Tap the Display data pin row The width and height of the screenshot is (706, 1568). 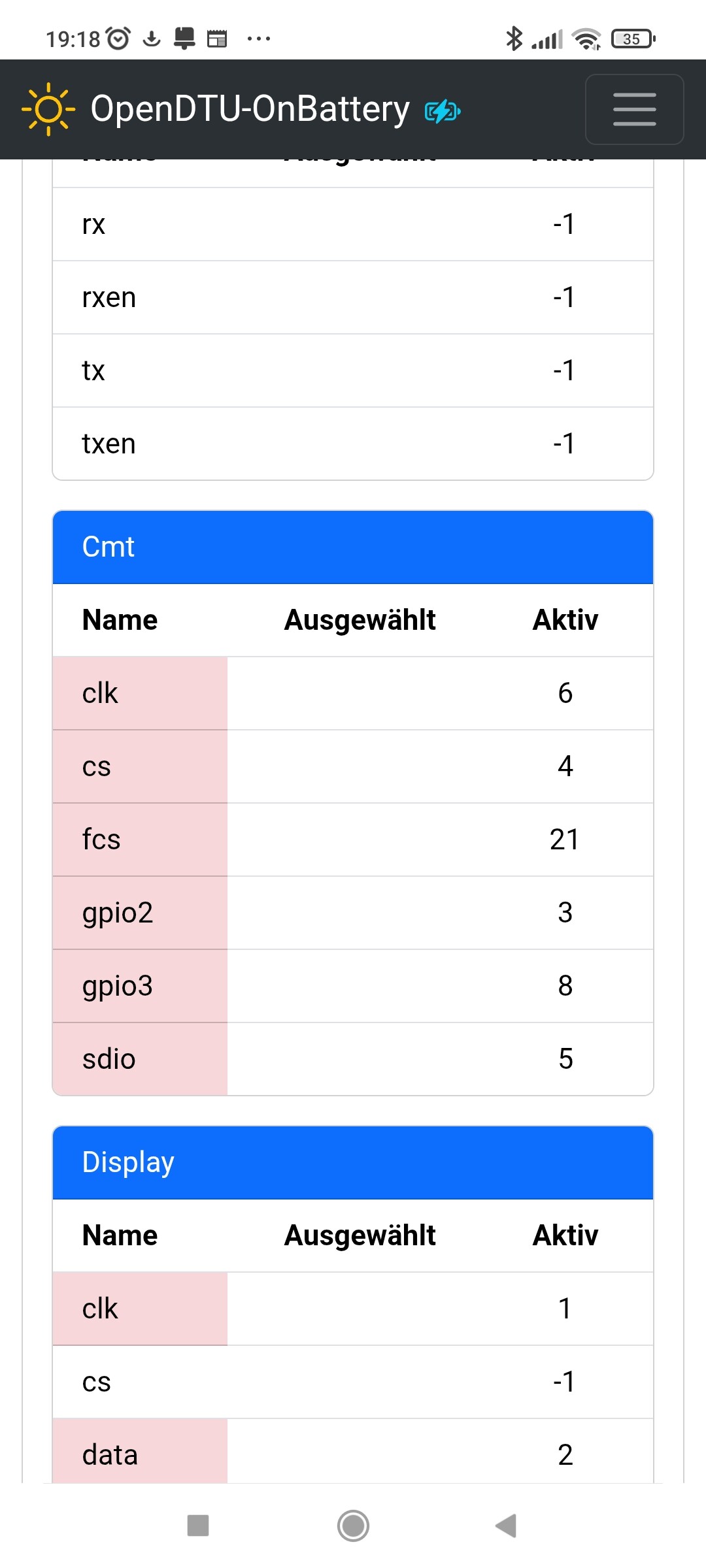(353, 1455)
